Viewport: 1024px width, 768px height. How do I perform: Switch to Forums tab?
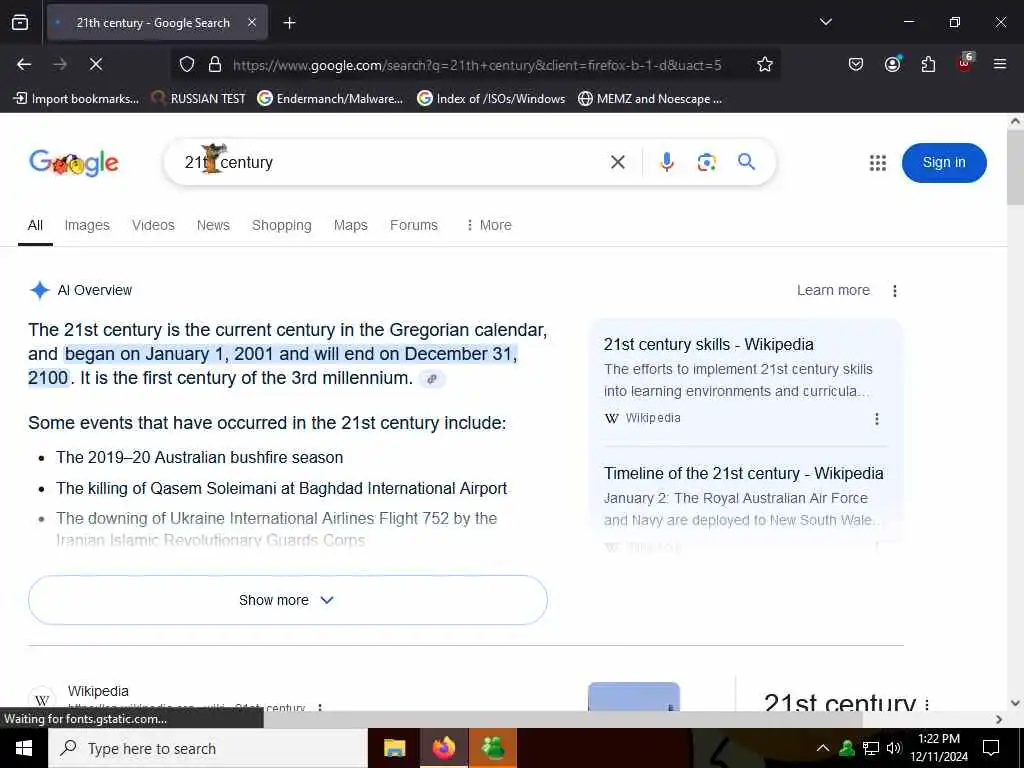(413, 225)
